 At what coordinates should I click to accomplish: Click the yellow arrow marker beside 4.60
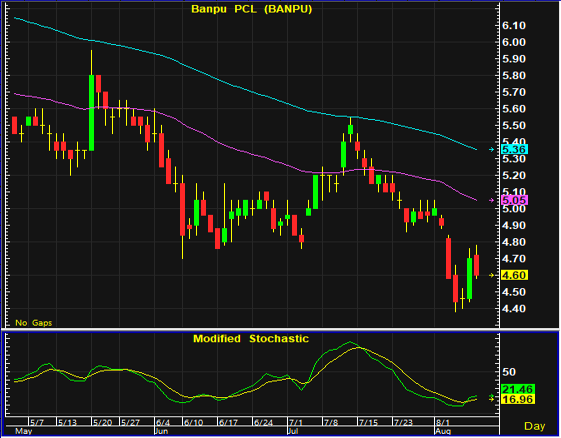[x=492, y=275]
